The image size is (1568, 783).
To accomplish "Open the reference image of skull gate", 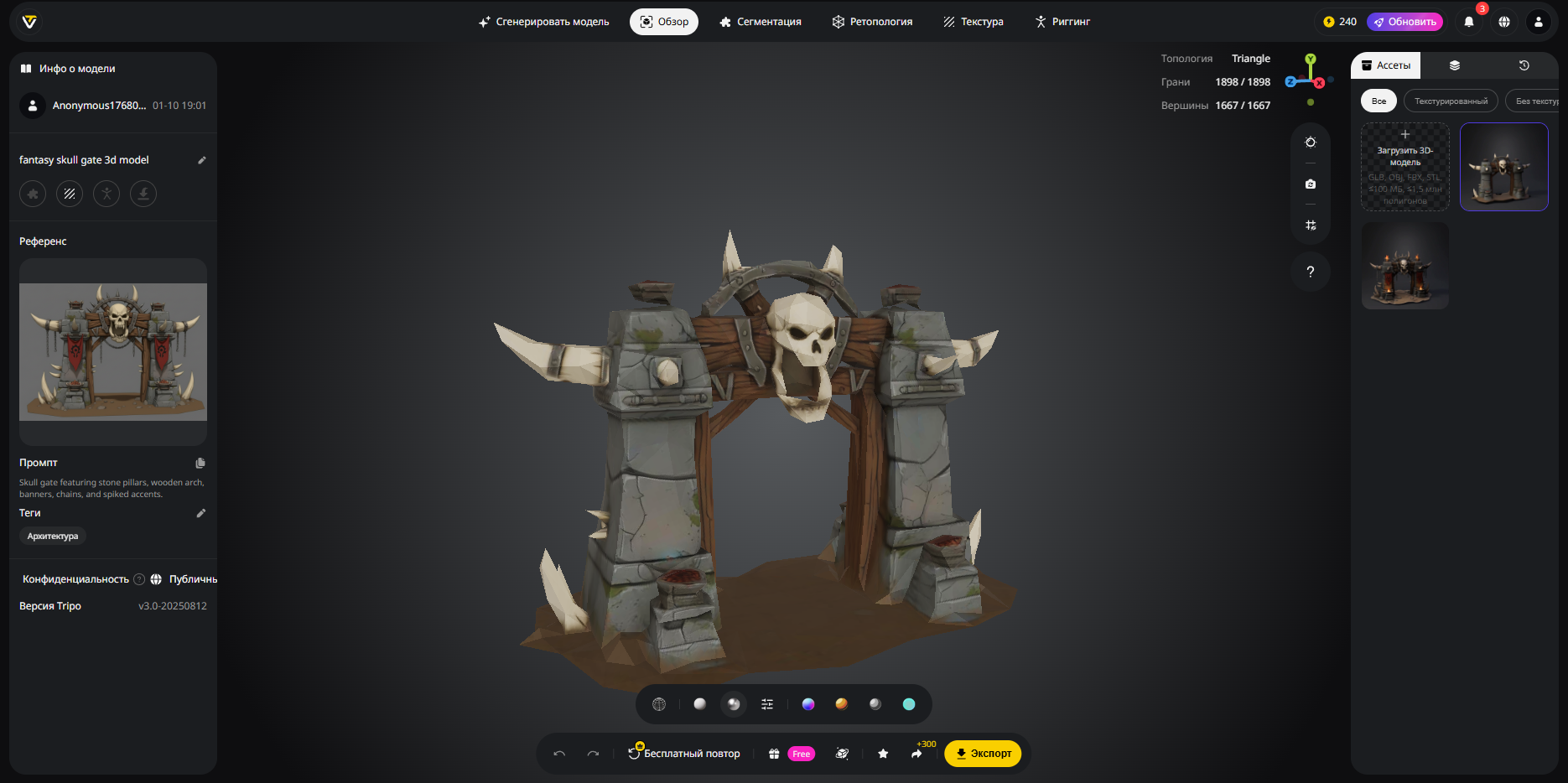I will [x=113, y=352].
